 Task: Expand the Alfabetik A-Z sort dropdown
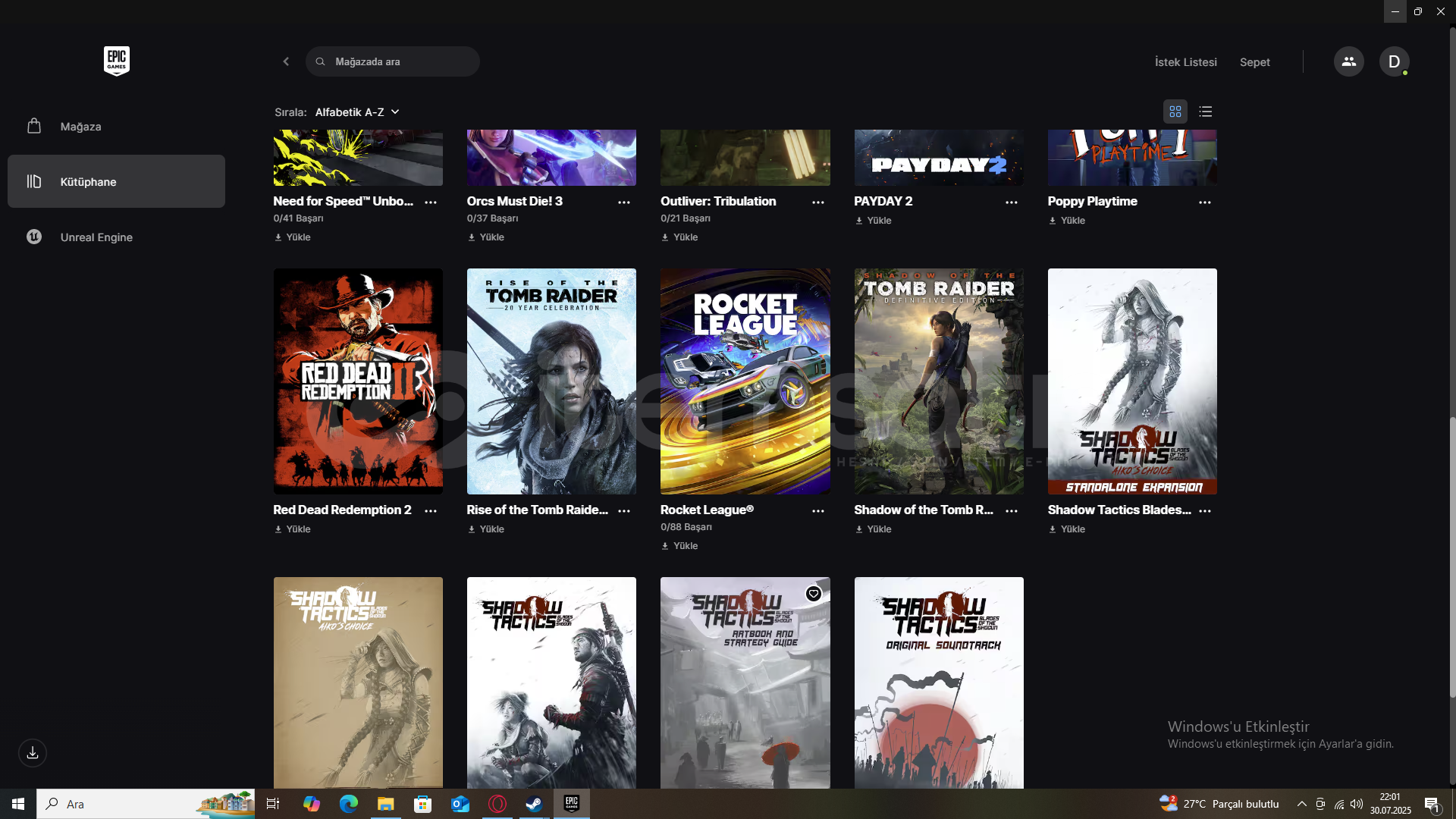(357, 112)
